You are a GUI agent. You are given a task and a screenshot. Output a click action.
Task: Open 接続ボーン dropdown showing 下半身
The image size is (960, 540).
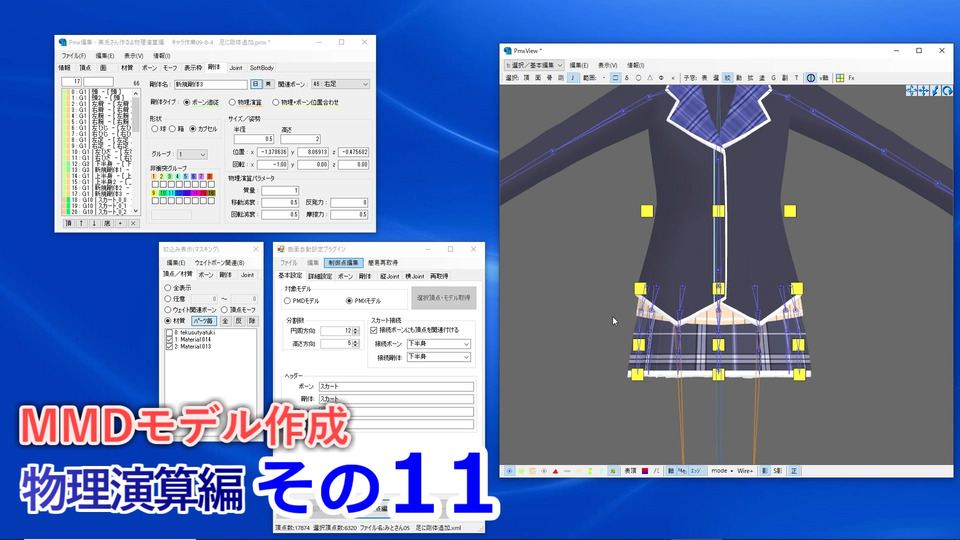point(438,344)
